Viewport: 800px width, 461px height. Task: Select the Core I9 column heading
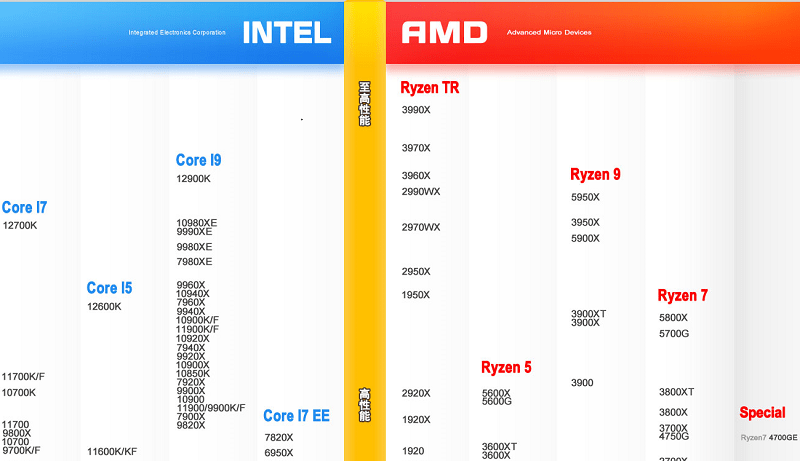pos(198,160)
